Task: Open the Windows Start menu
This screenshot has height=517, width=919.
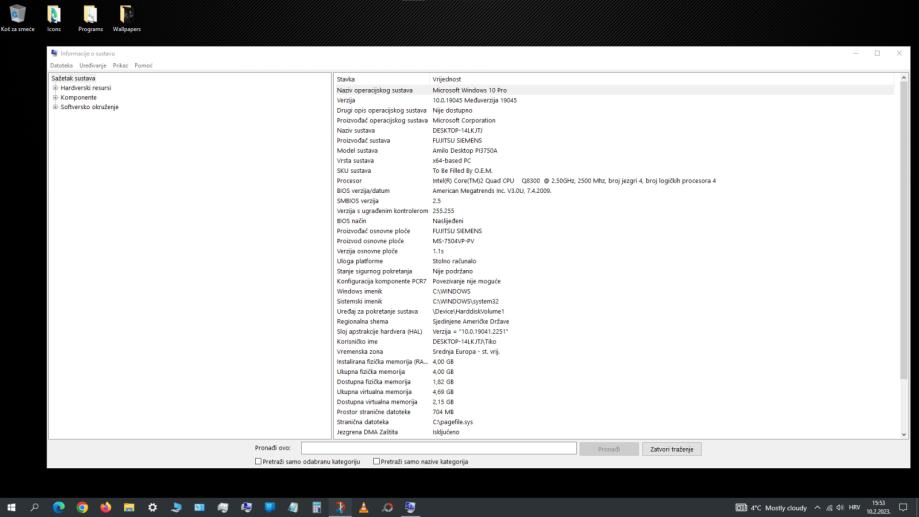Action: tap(11, 507)
